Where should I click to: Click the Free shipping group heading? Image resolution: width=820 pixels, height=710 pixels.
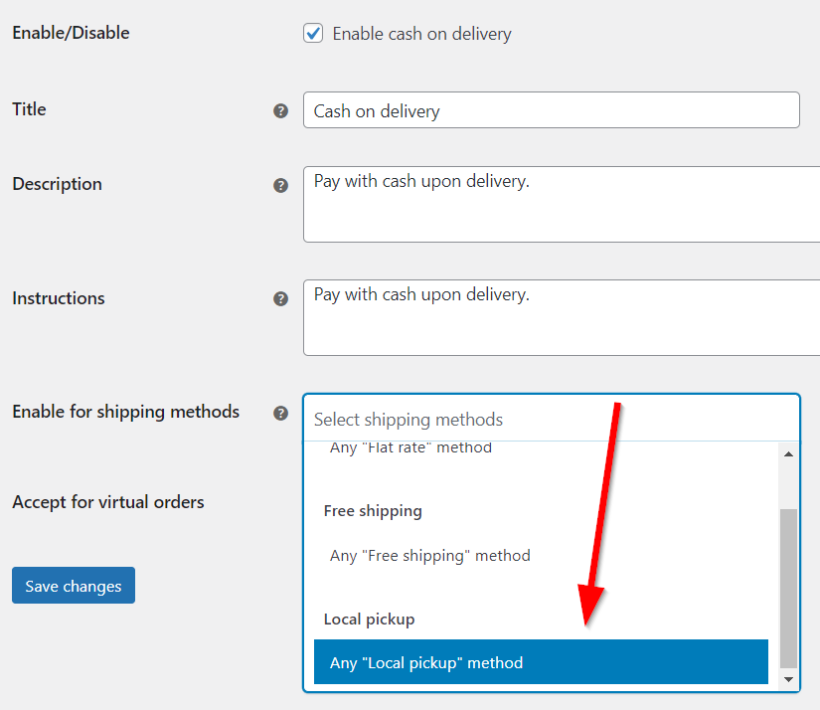pyautogui.click(x=373, y=510)
